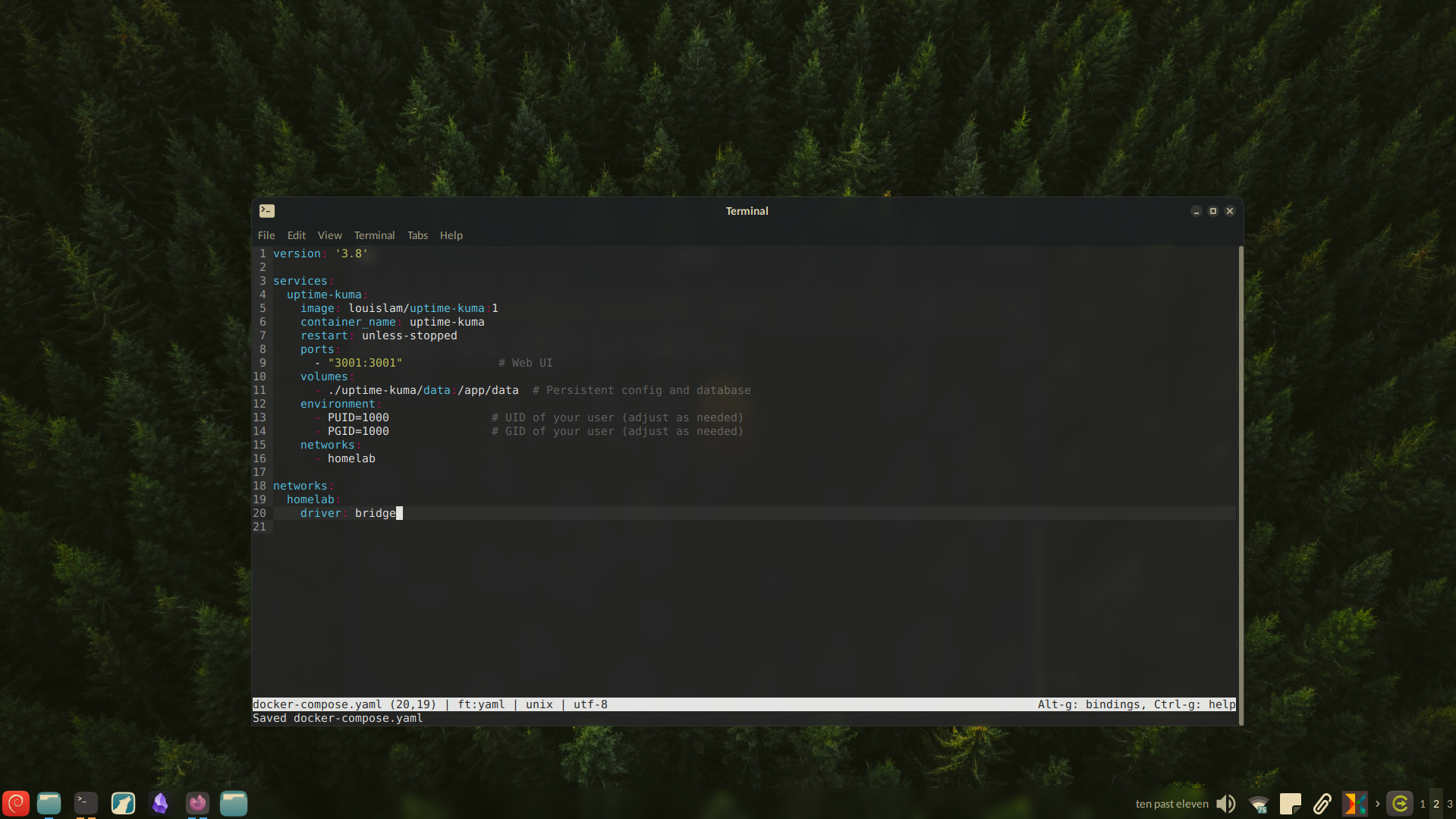
Task: Open the second file manager dock icon
Action: pos(234,803)
